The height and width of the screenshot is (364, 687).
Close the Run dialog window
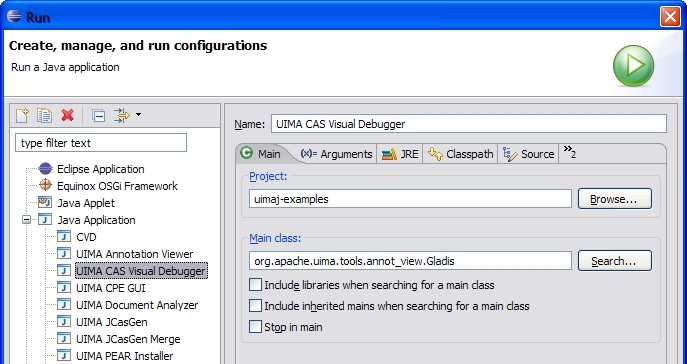[x=670, y=17]
